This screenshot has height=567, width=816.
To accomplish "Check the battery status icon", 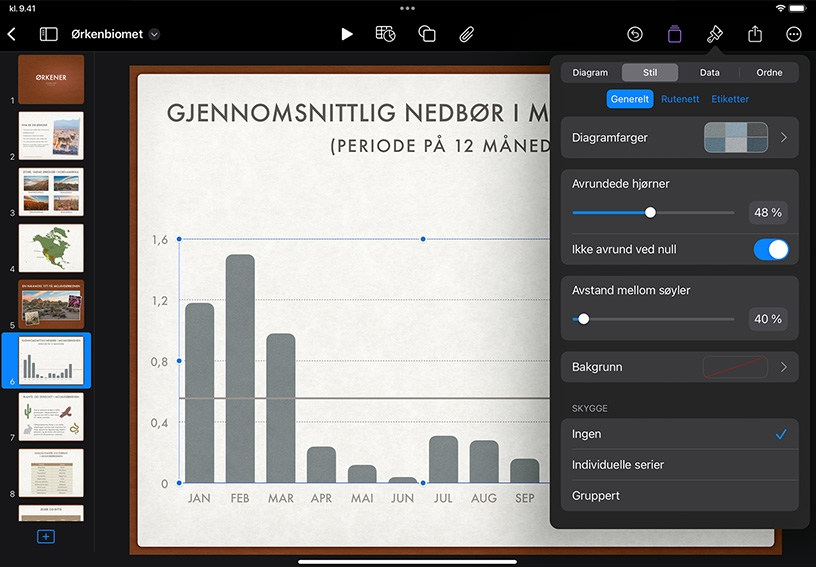I will click(x=797, y=8).
